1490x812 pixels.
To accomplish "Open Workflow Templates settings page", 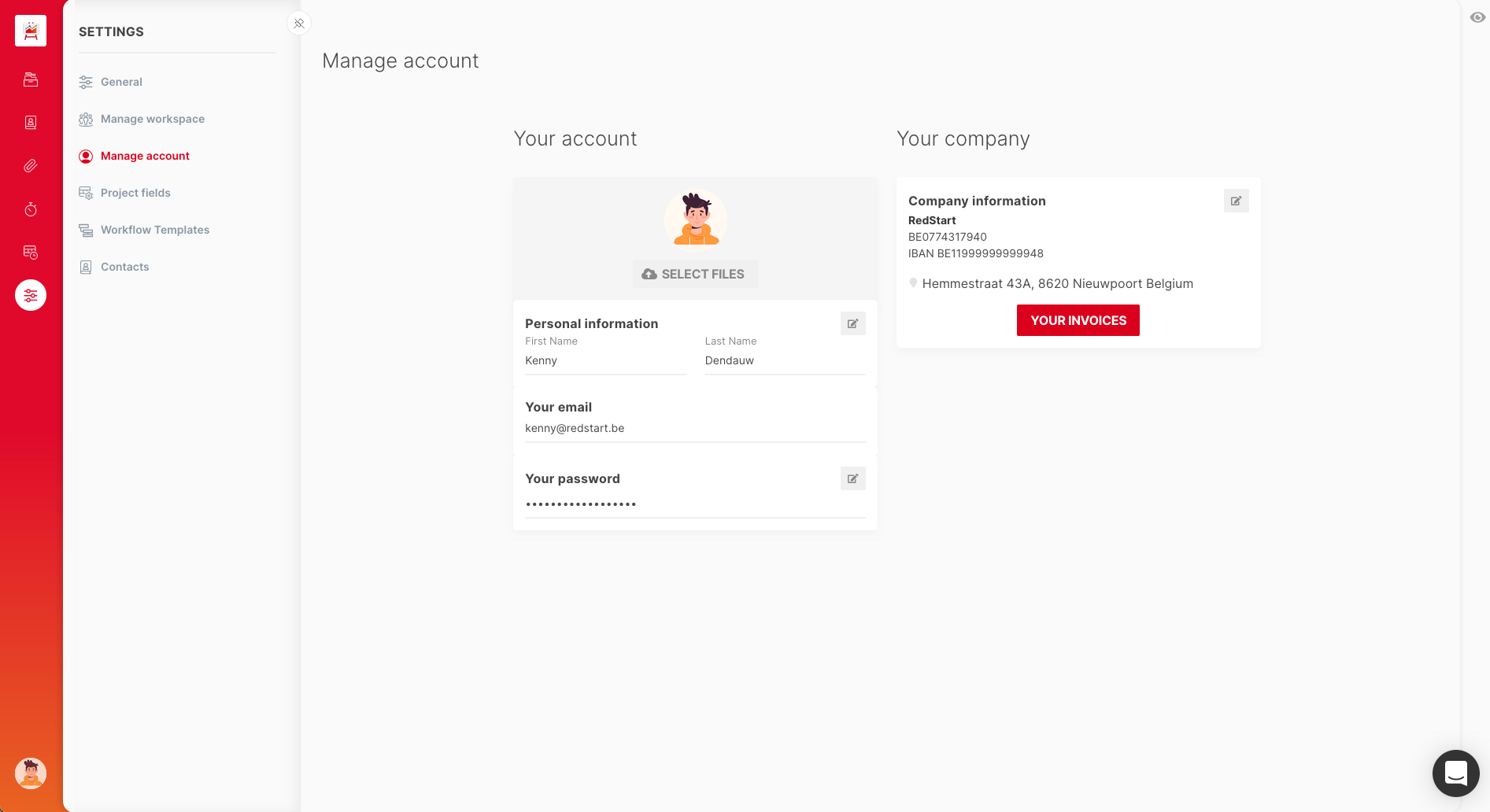I will pos(154,230).
